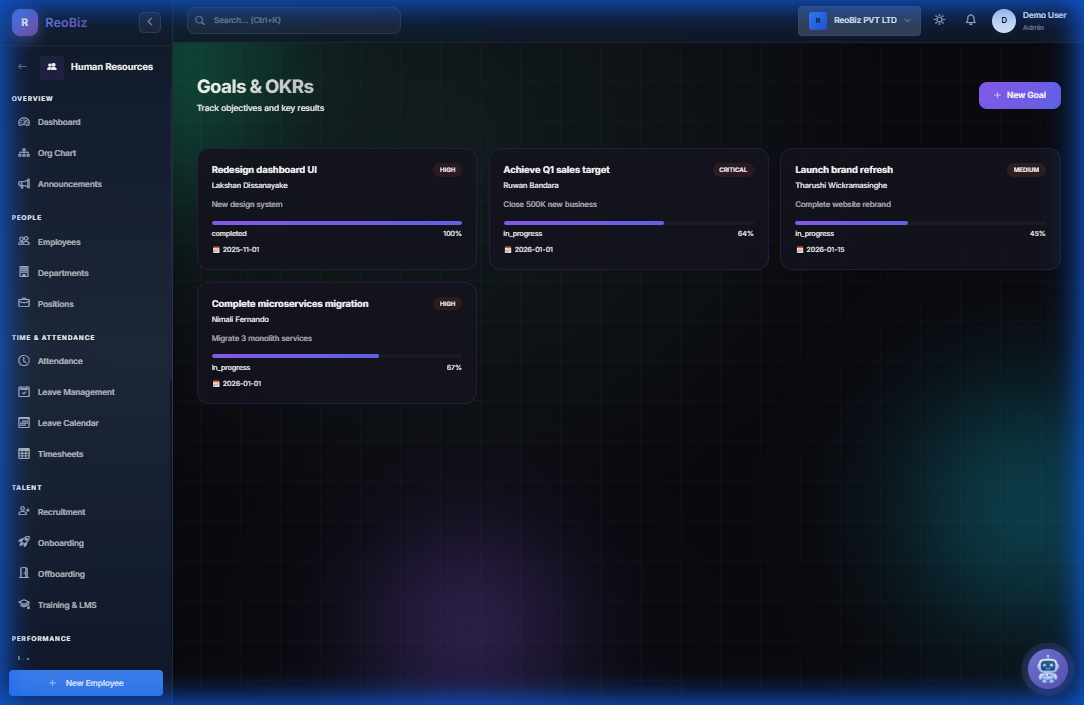Click the ReoBiz logo icon
Viewport: 1084px width, 705px height.
click(22, 21)
